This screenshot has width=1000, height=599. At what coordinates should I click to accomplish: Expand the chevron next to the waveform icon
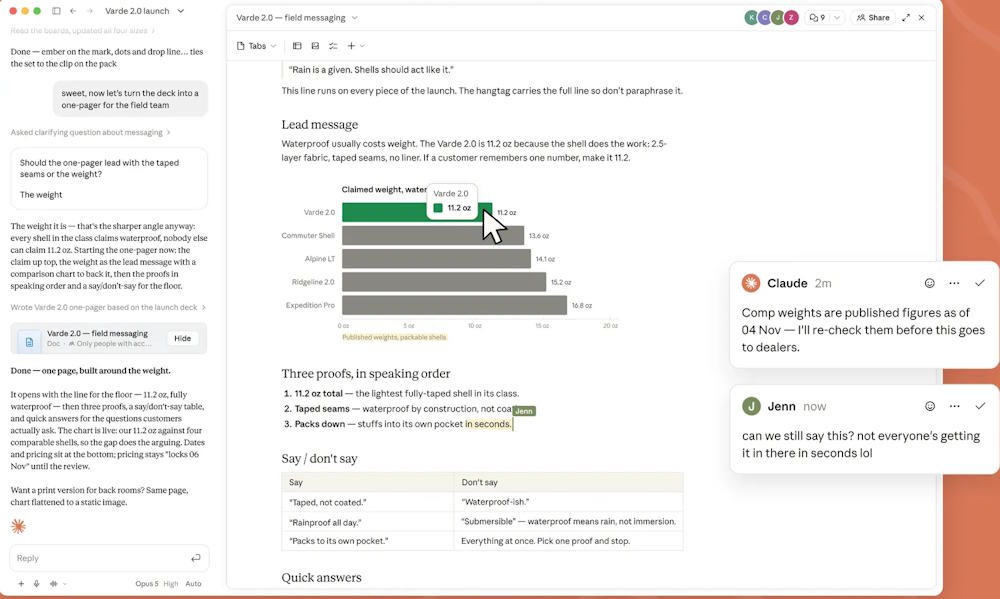[65, 584]
